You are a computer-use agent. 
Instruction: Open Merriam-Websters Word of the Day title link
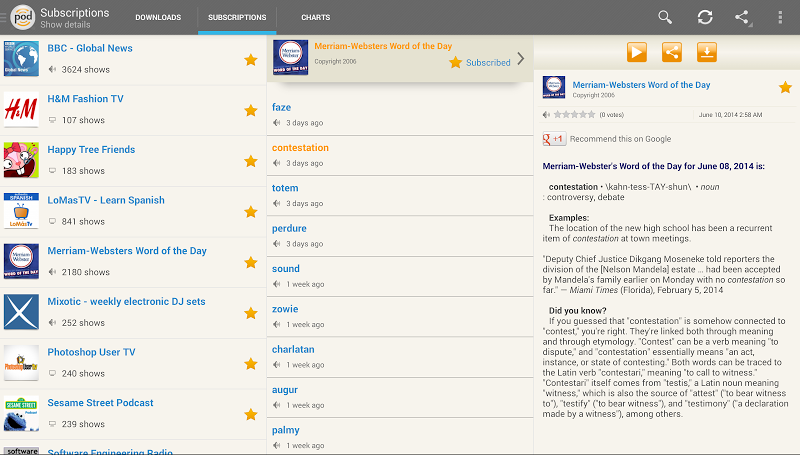tap(641, 85)
